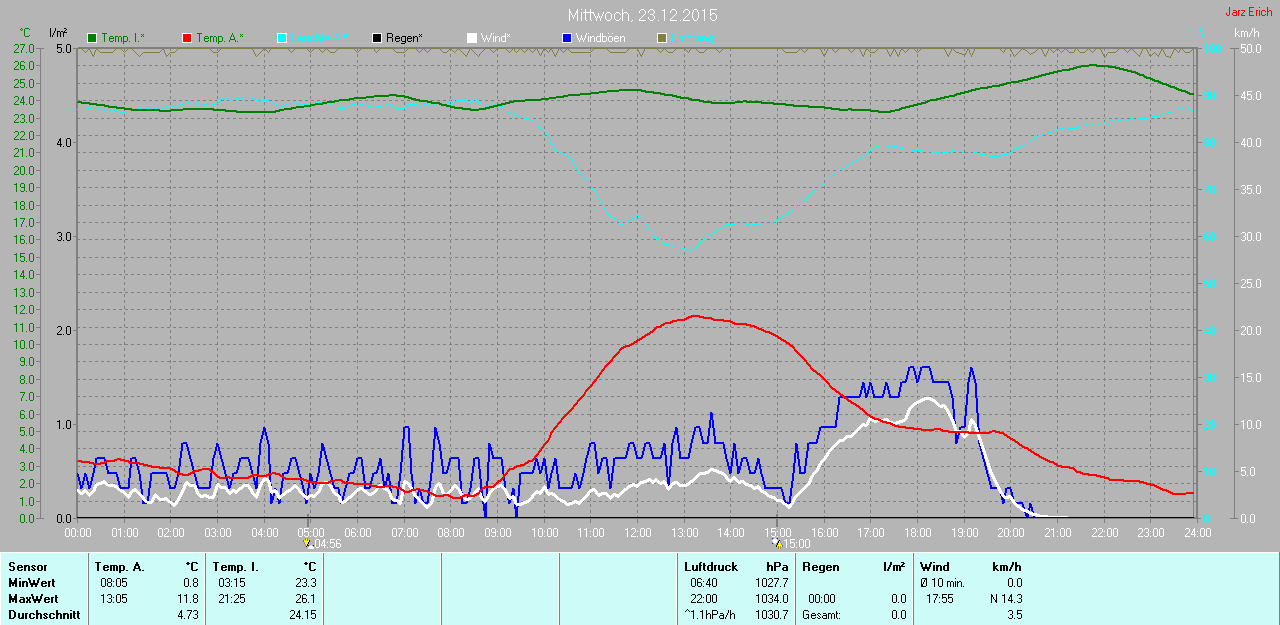Click the Temp. I. maximum time '21:25'
This screenshot has width=1280, height=625.
point(233,599)
